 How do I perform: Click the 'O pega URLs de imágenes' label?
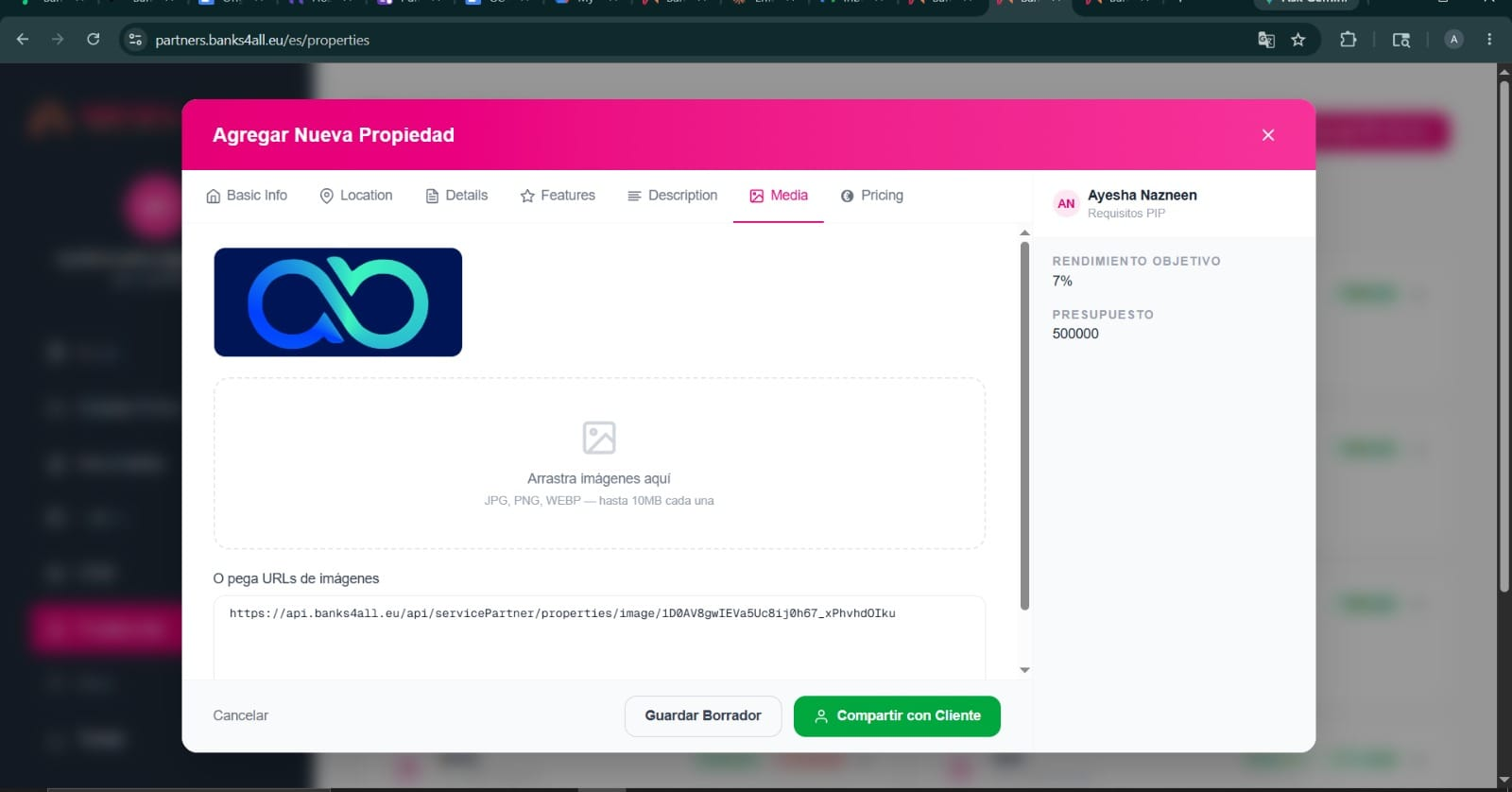(296, 578)
